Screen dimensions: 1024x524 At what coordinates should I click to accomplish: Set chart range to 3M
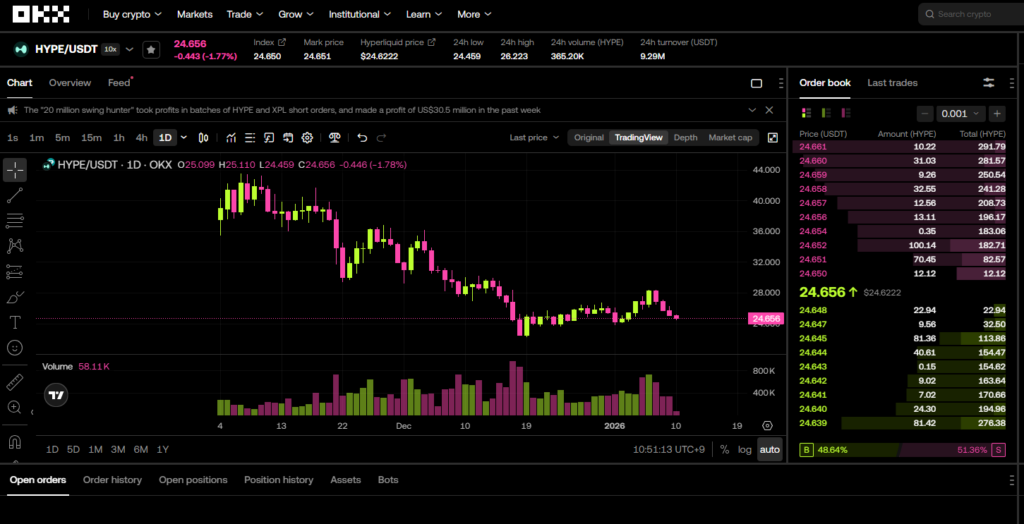coord(118,450)
